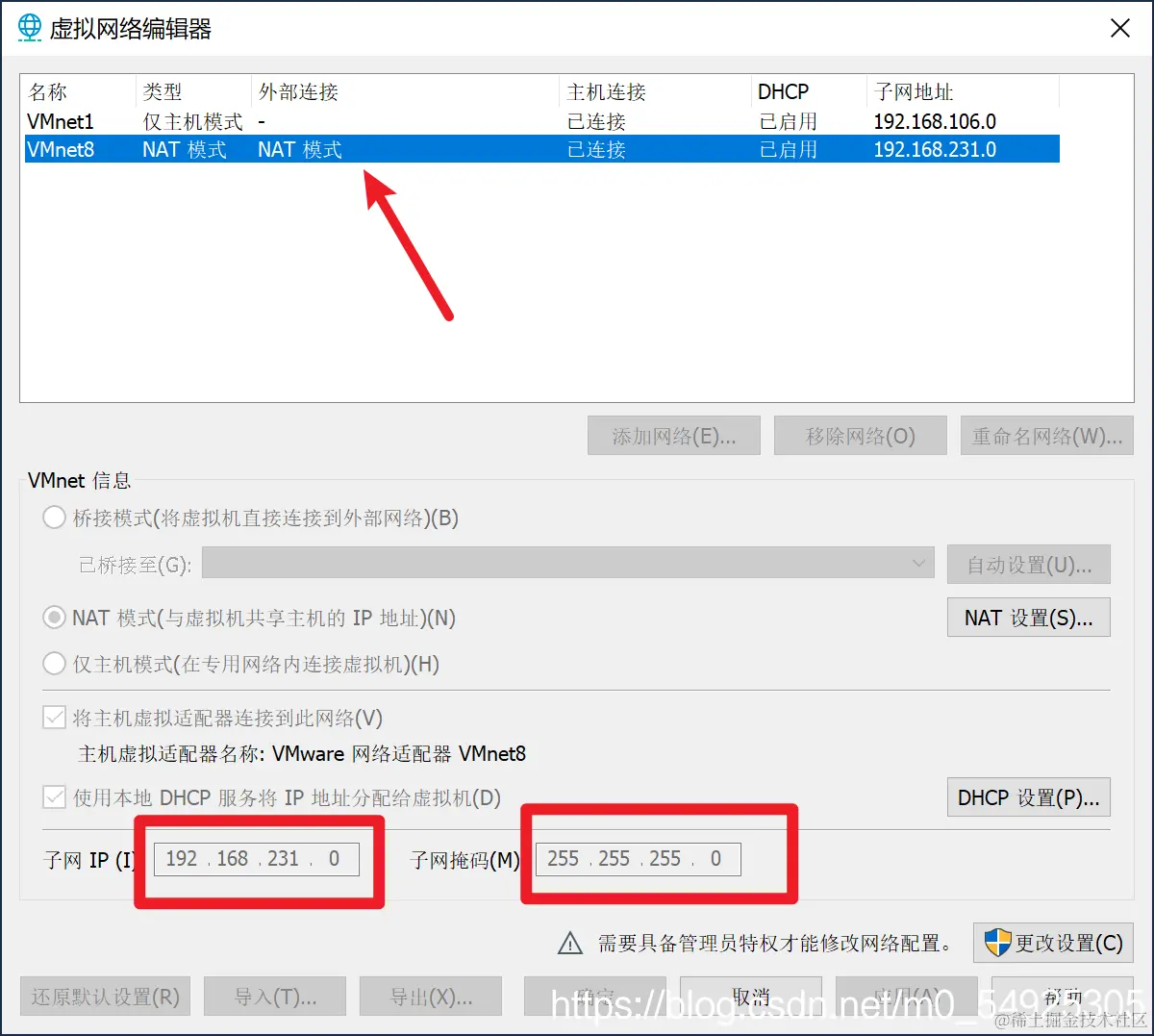1154x1036 pixels.
Task: Click the 名称 column header
Action: click(79, 92)
